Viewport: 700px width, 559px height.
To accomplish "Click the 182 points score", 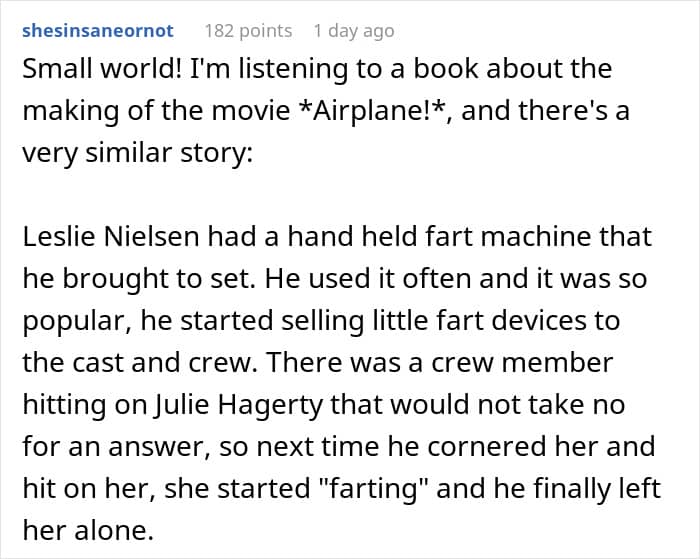I will point(248,31).
